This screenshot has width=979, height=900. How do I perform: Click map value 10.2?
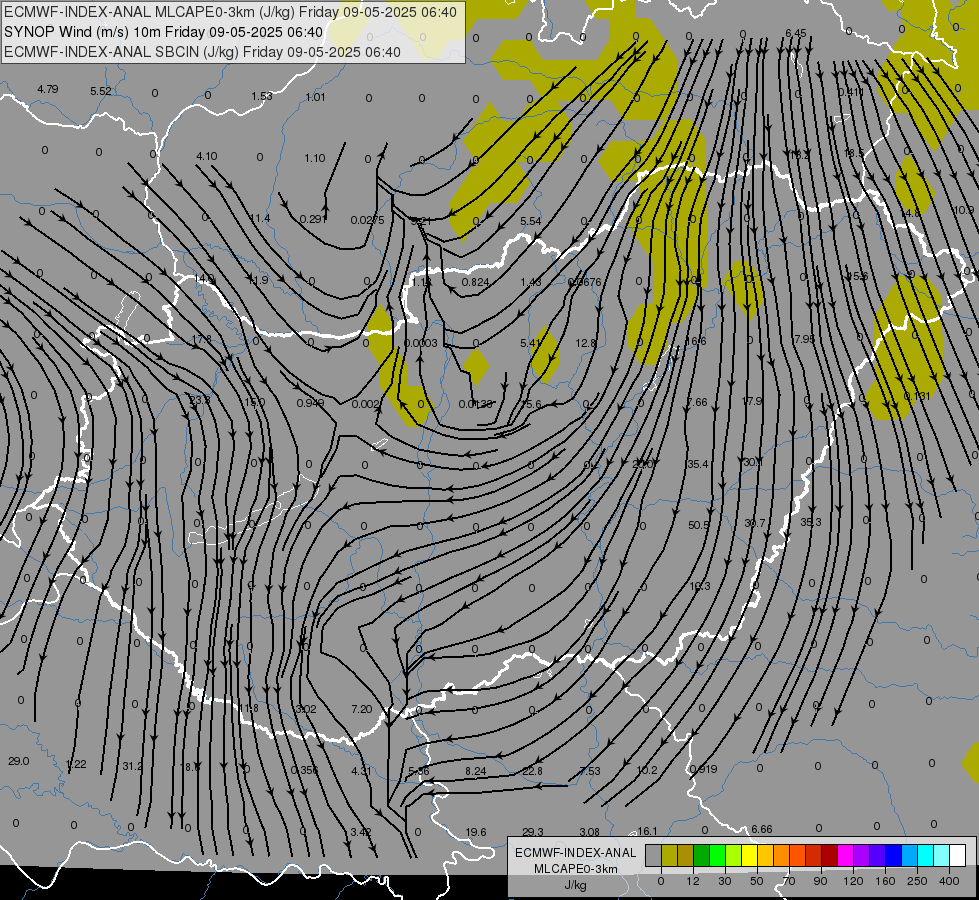[x=647, y=770]
